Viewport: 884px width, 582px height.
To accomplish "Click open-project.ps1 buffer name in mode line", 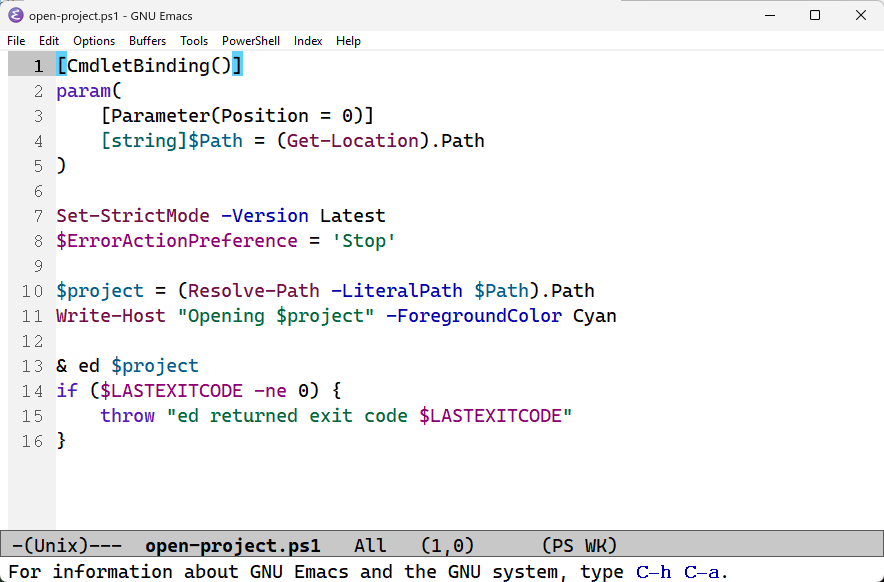I will [233, 545].
